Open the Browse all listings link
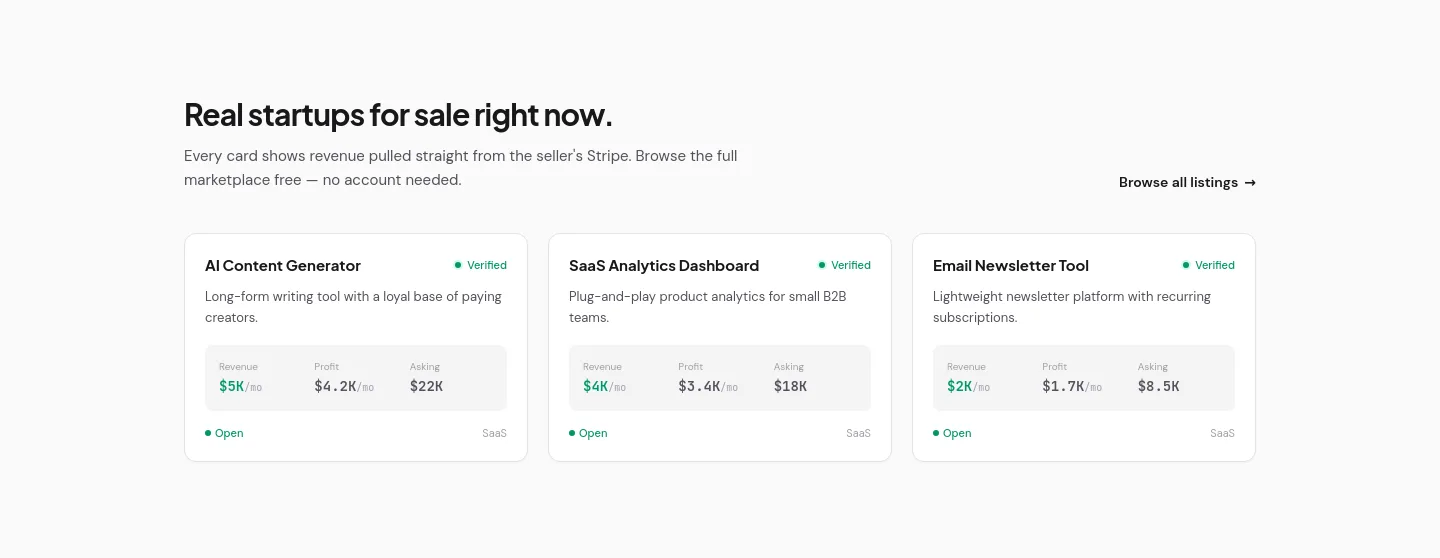Viewport: 1440px width, 558px height. [x=1187, y=182]
